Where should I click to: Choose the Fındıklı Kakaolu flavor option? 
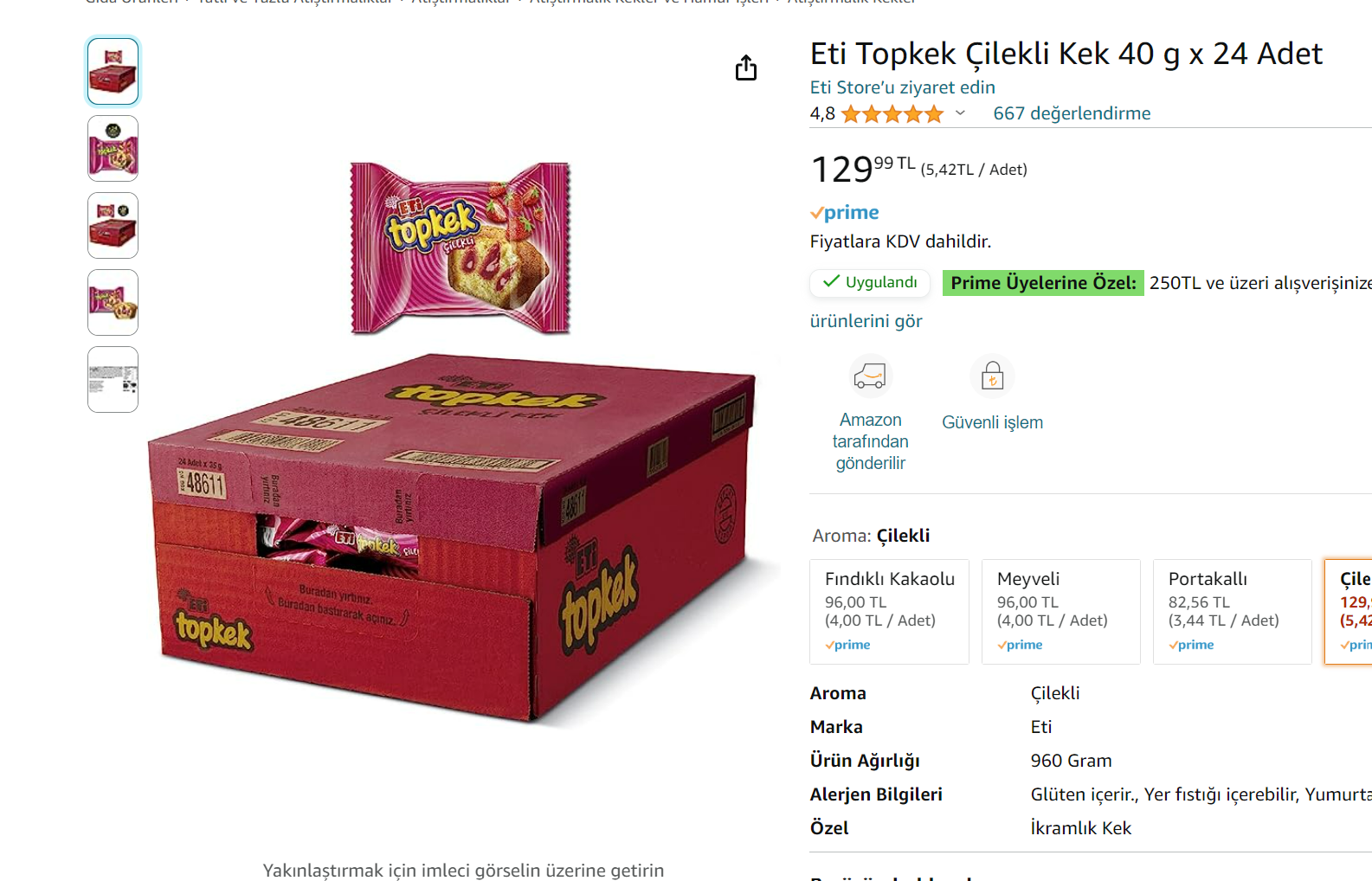click(890, 612)
